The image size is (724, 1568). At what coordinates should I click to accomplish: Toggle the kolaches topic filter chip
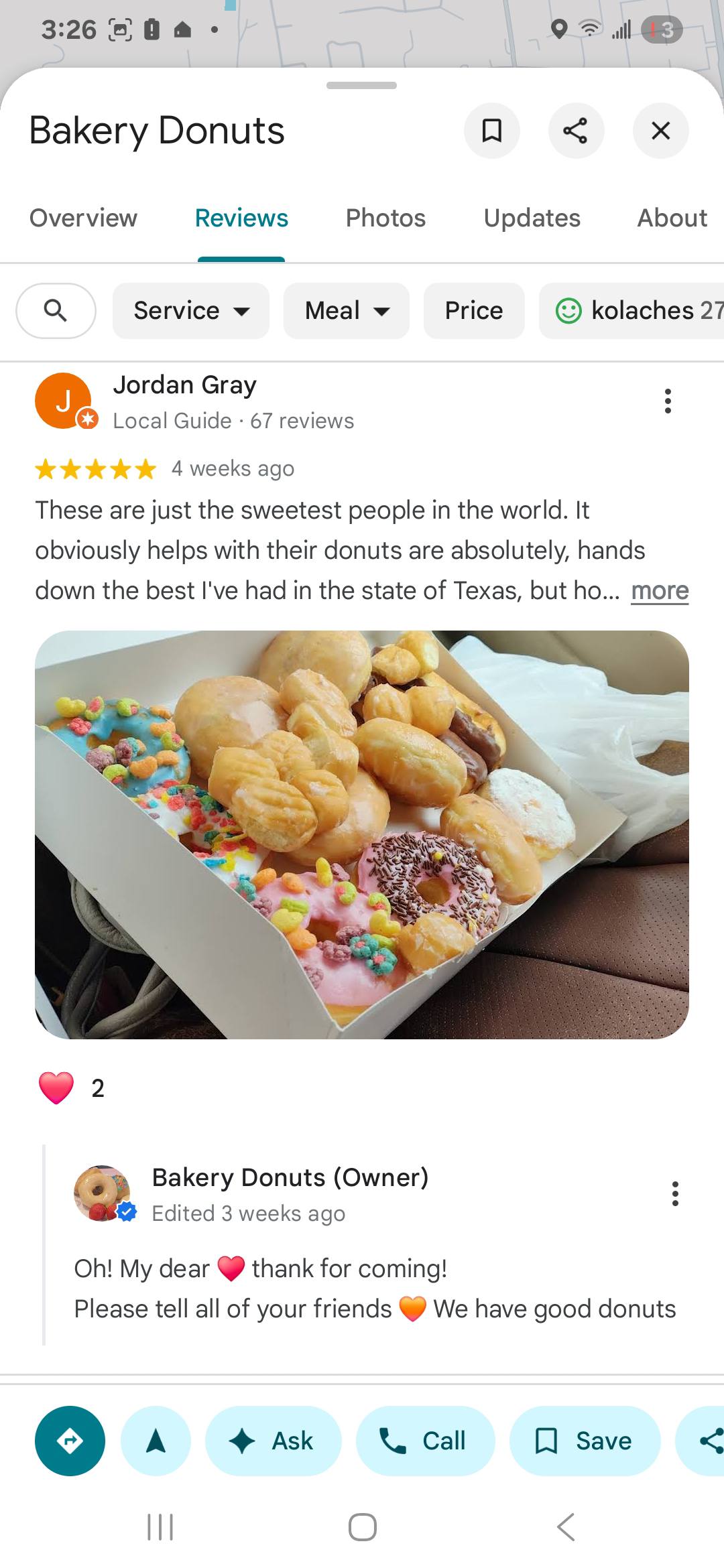click(x=631, y=311)
